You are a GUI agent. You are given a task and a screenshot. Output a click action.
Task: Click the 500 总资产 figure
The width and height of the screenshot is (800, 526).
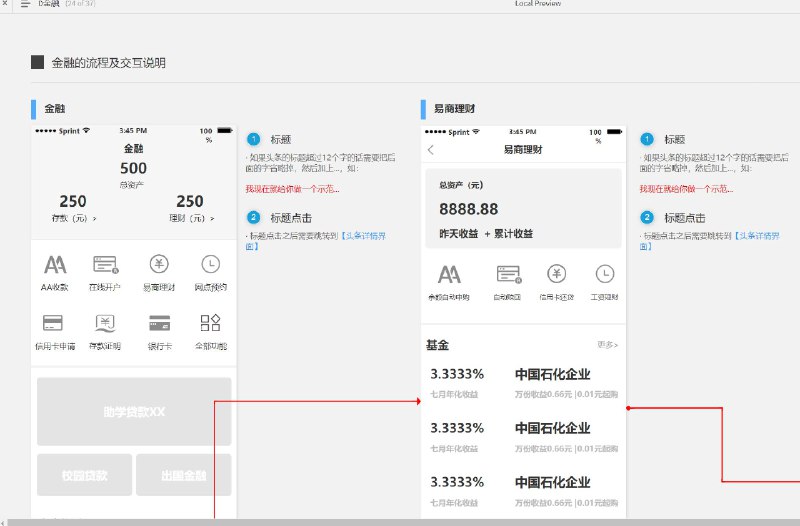pyautogui.click(x=134, y=168)
